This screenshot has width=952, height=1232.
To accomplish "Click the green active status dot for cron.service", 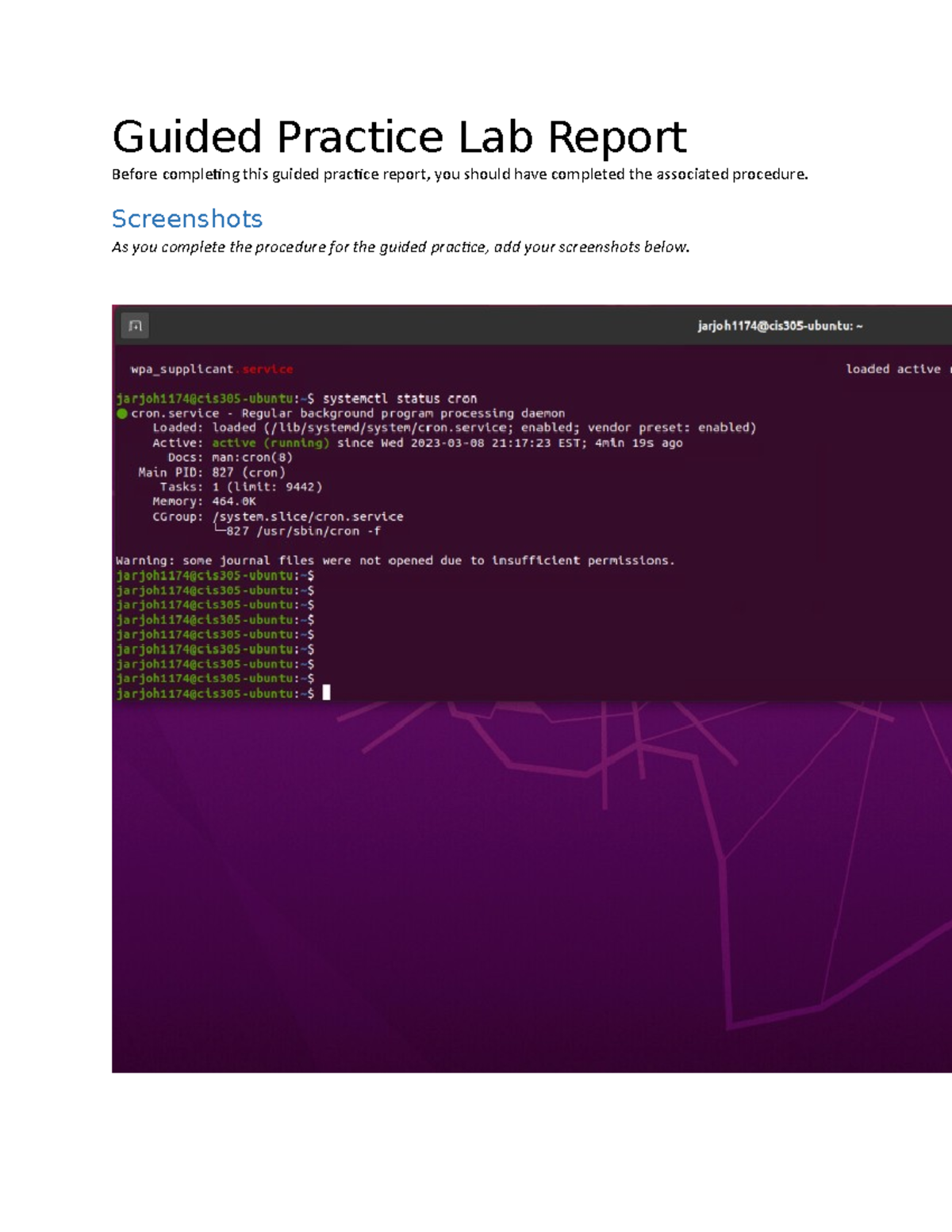I will point(124,413).
